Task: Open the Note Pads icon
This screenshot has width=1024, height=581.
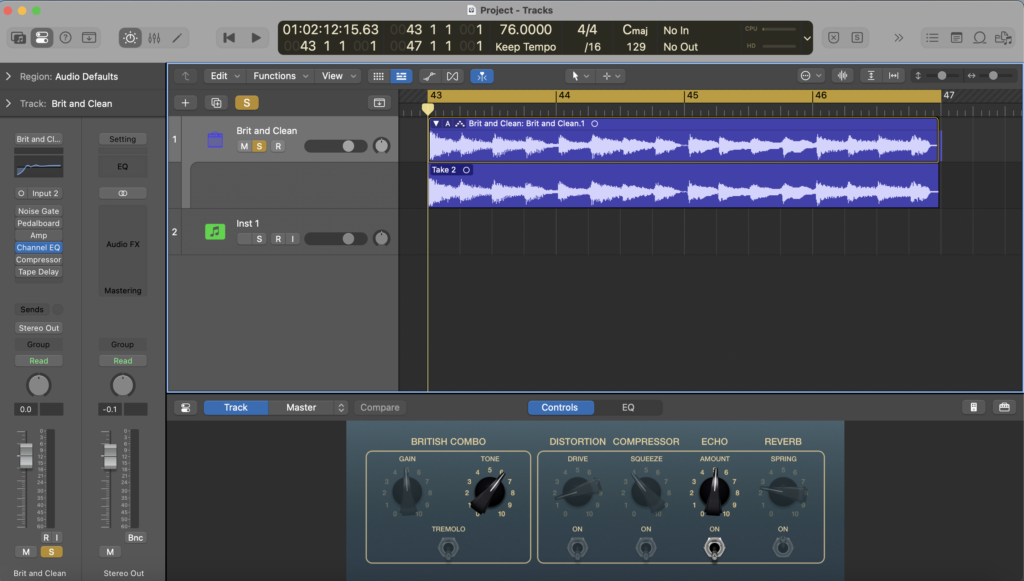Action: point(956,38)
